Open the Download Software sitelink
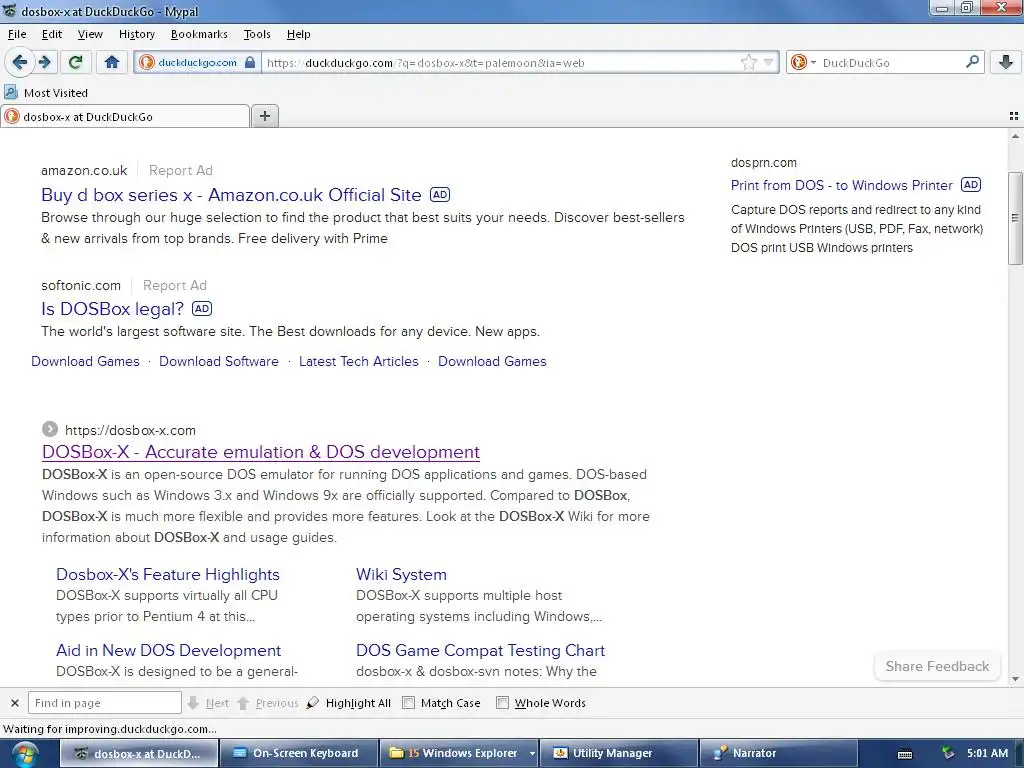This screenshot has height=768, width=1024. (x=219, y=361)
